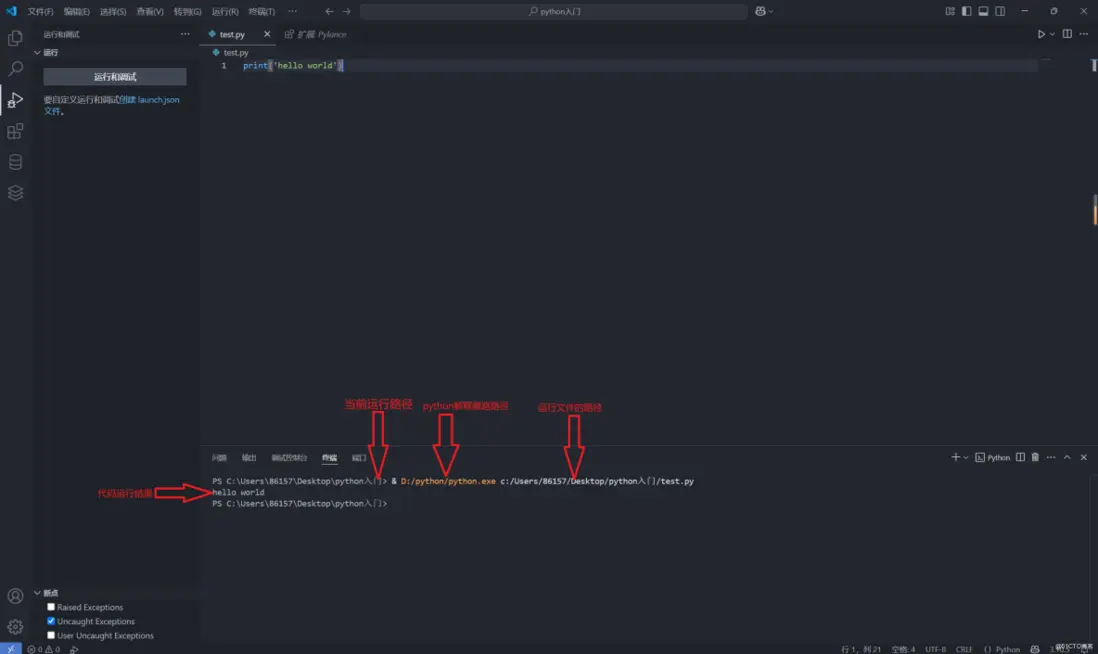Open the Extensions view in activity bar
The height and width of the screenshot is (654, 1098).
pos(15,131)
